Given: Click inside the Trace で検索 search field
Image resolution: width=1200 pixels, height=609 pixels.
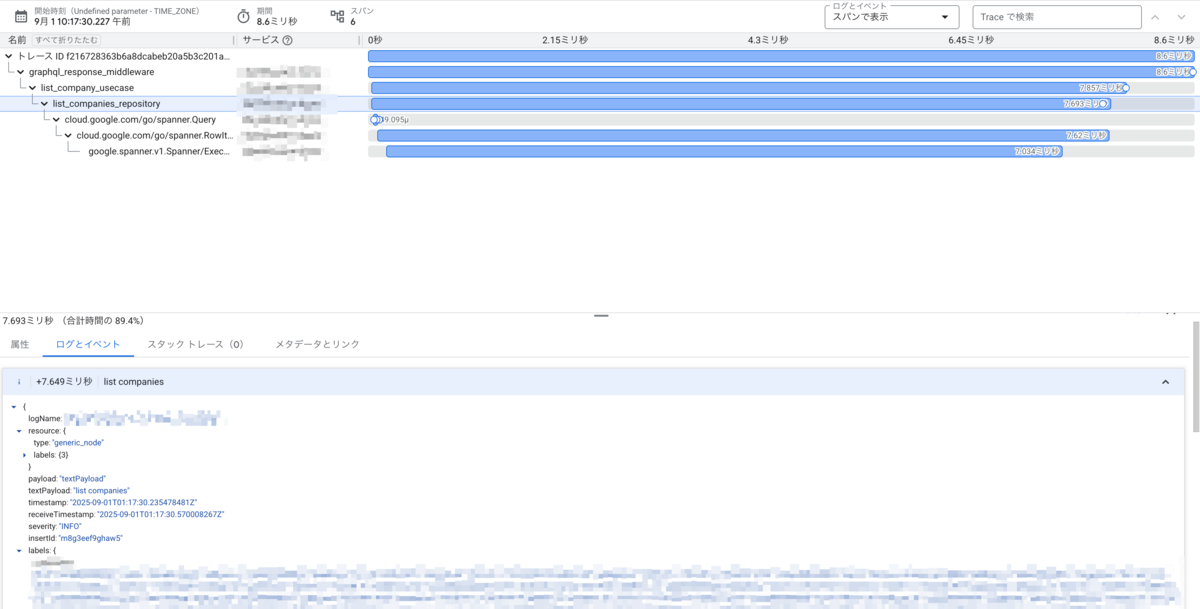Looking at the screenshot, I should [x=1056, y=17].
